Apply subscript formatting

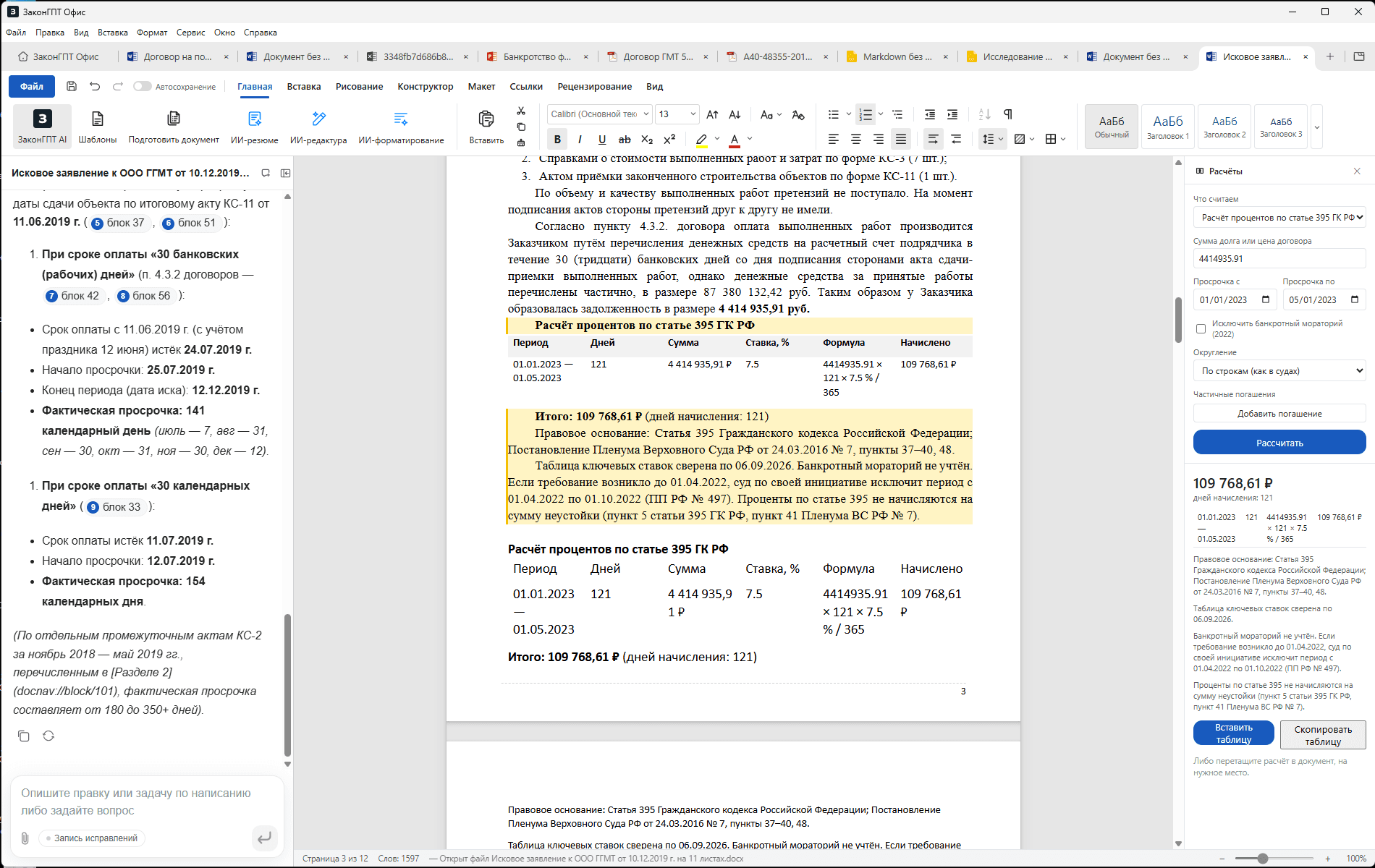click(647, 139)
